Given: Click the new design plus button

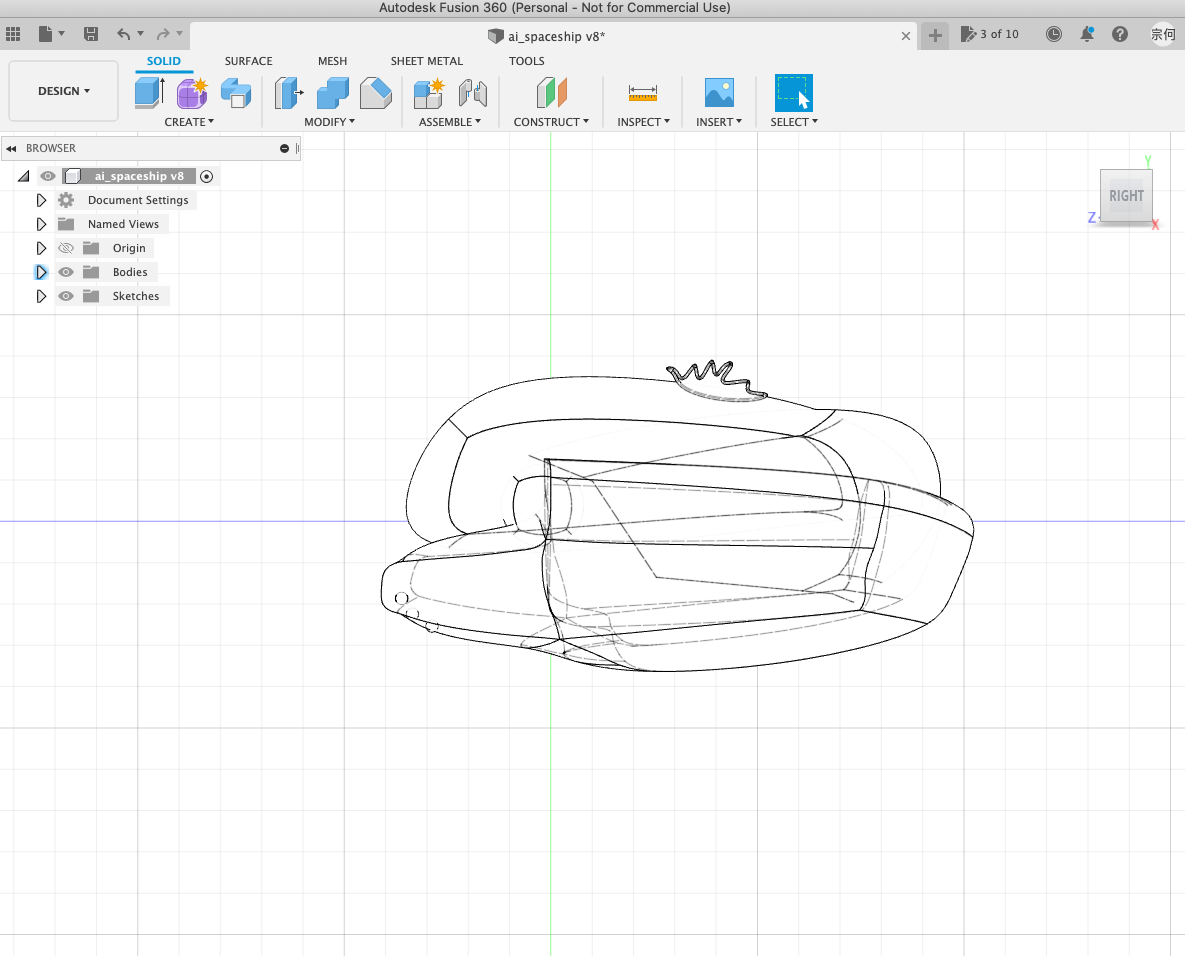Looking at the screenshot, I should pos(934,35).
